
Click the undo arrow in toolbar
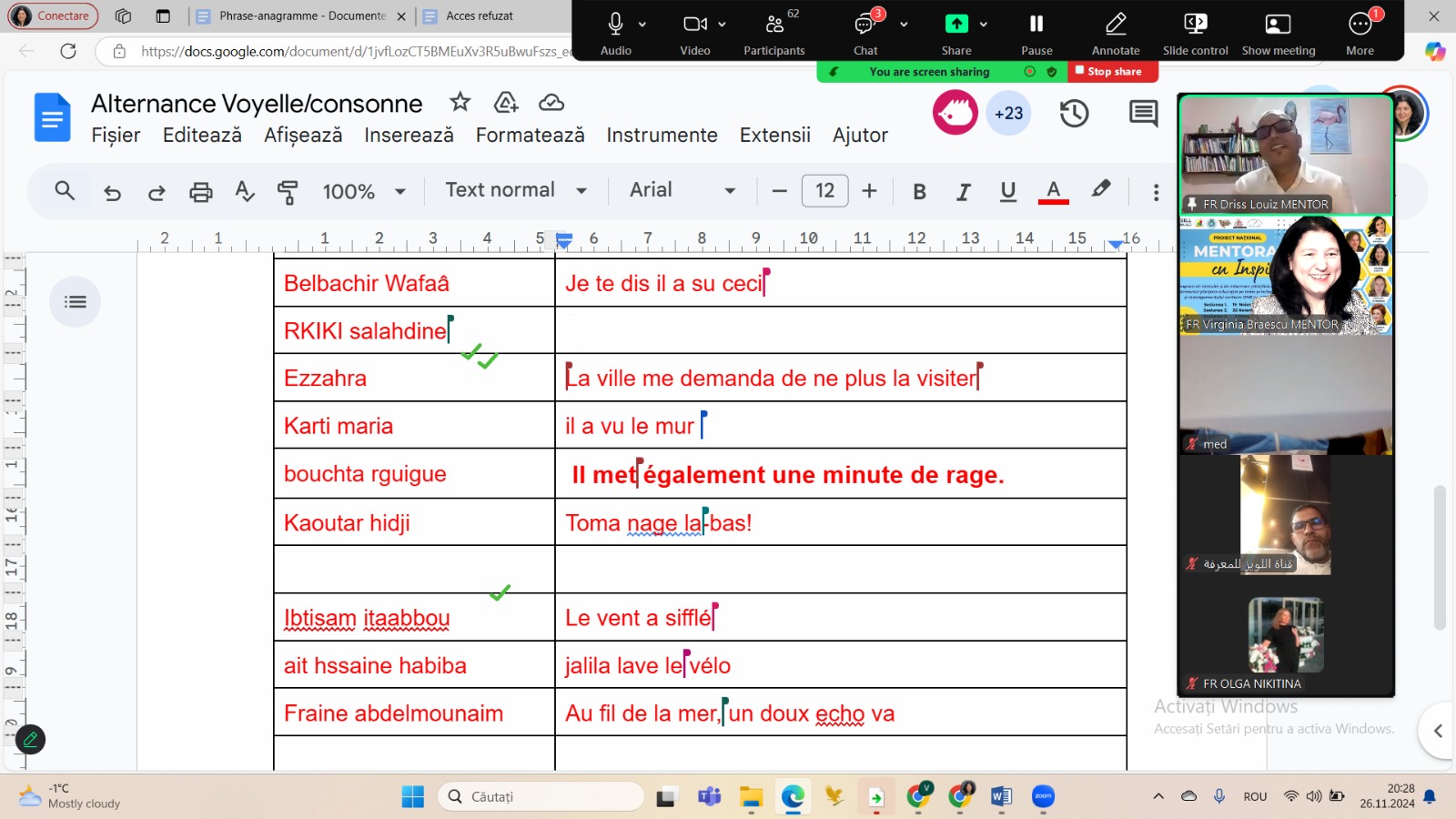pos(112,191)
